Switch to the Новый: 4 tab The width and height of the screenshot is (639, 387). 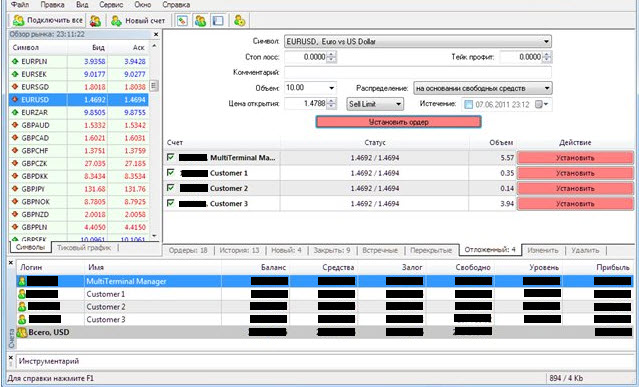click(286, 250)
